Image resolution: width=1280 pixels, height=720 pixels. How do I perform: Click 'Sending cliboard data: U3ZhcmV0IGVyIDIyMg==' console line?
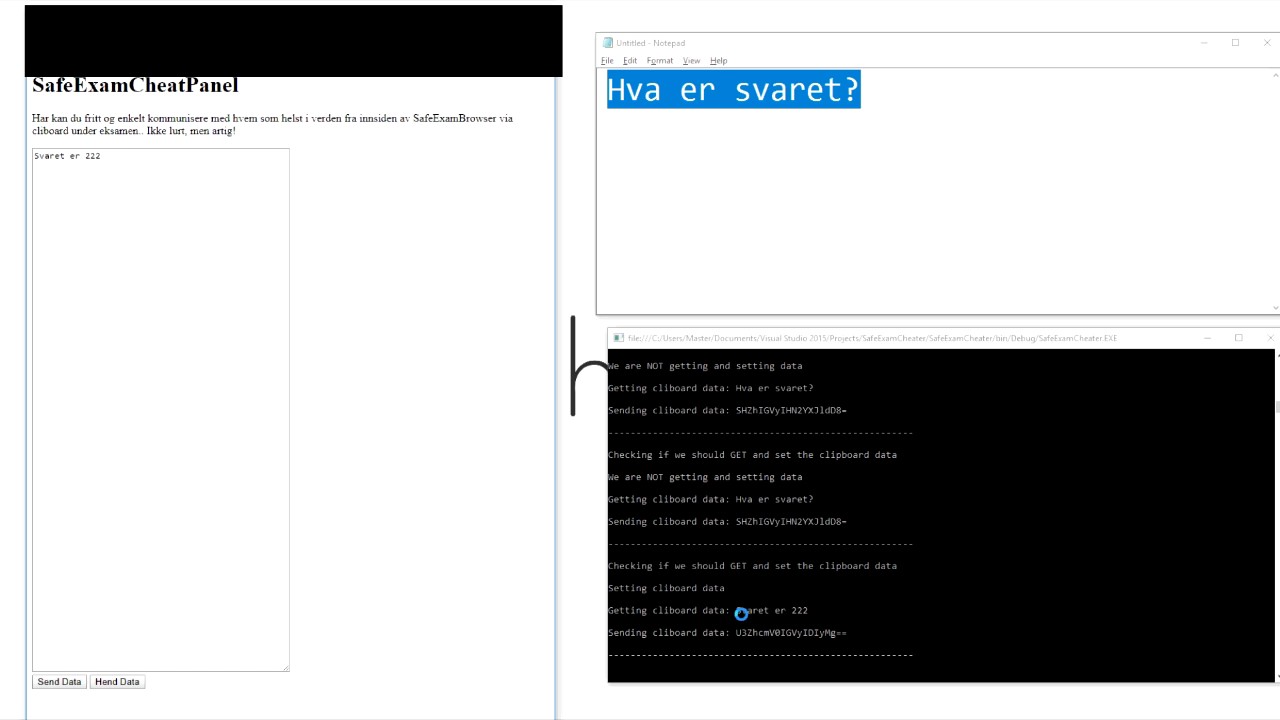pos(727,633)
